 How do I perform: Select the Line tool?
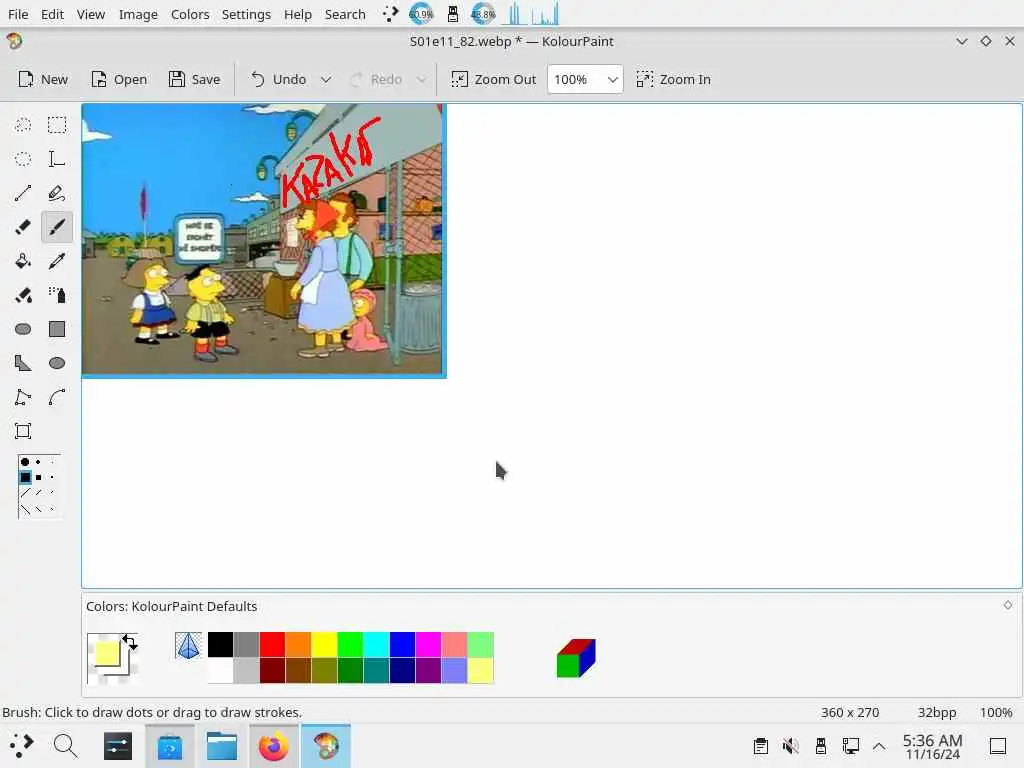coord(23,193)
